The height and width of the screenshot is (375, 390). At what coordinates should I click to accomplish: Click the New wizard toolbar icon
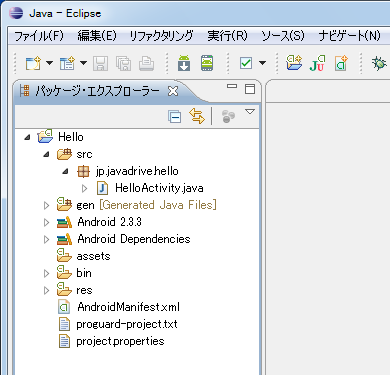[33, 63]
